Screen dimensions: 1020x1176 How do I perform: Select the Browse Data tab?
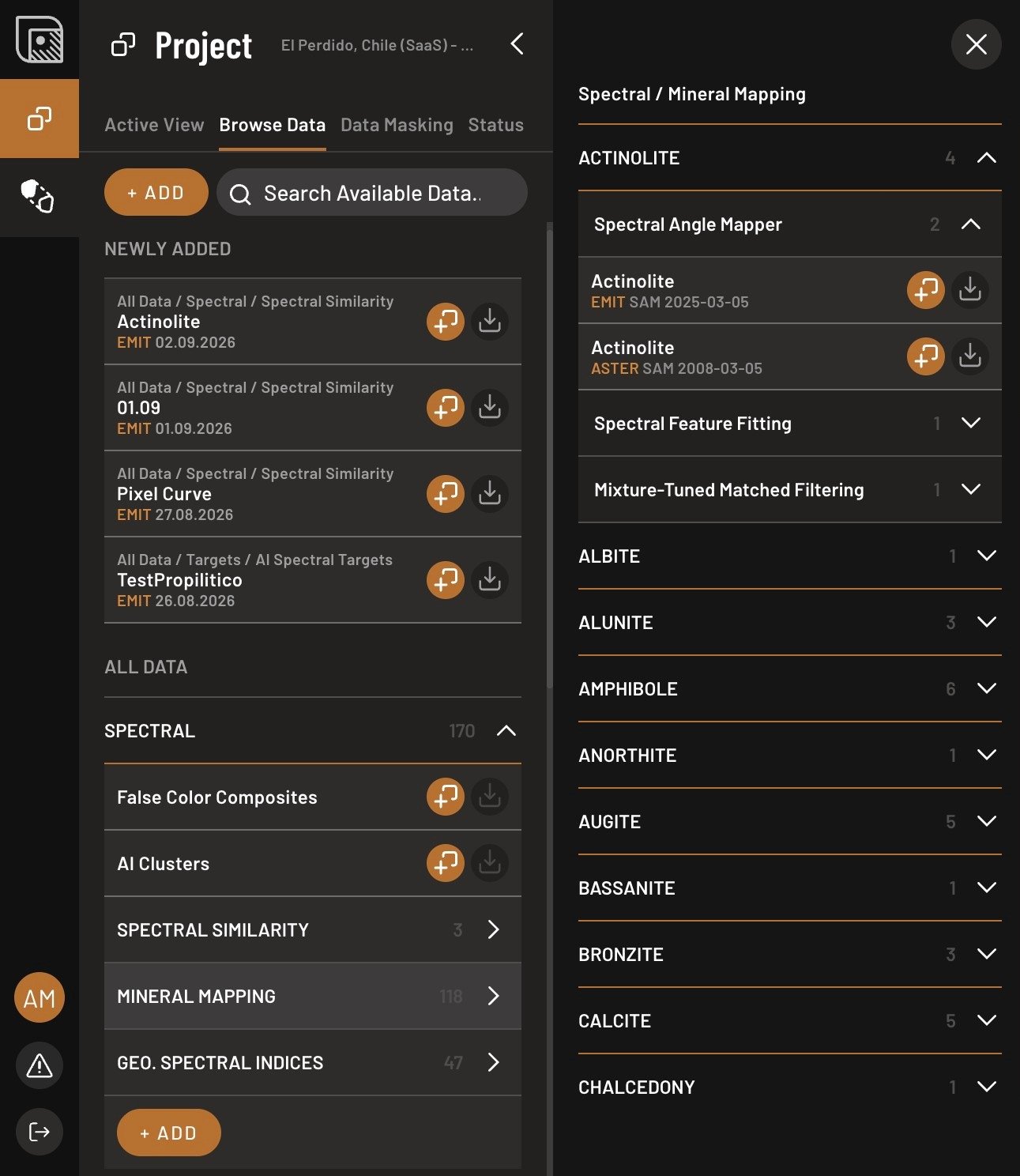[x=273, y=125]
